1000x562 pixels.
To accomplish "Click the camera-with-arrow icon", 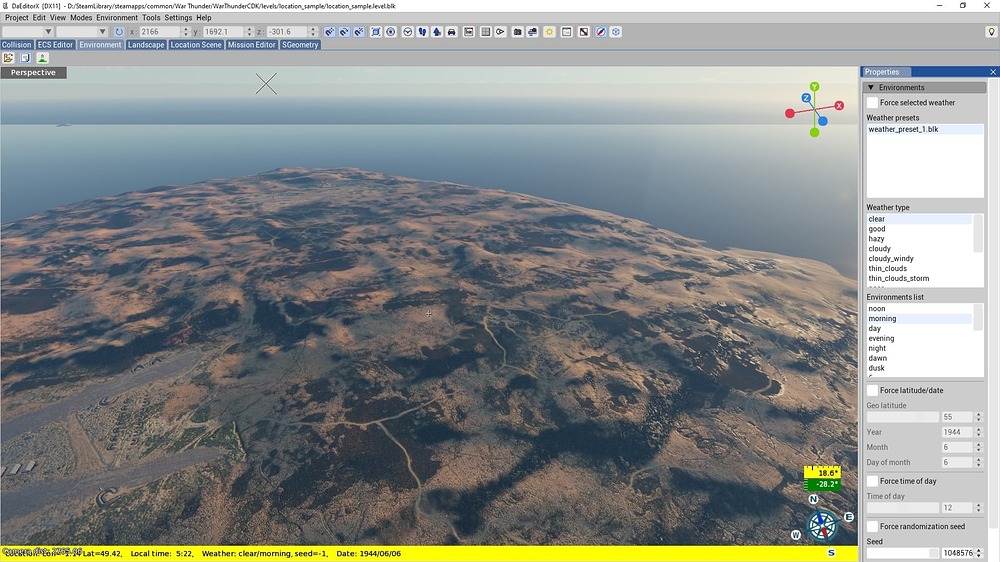I will coord(500,31).
